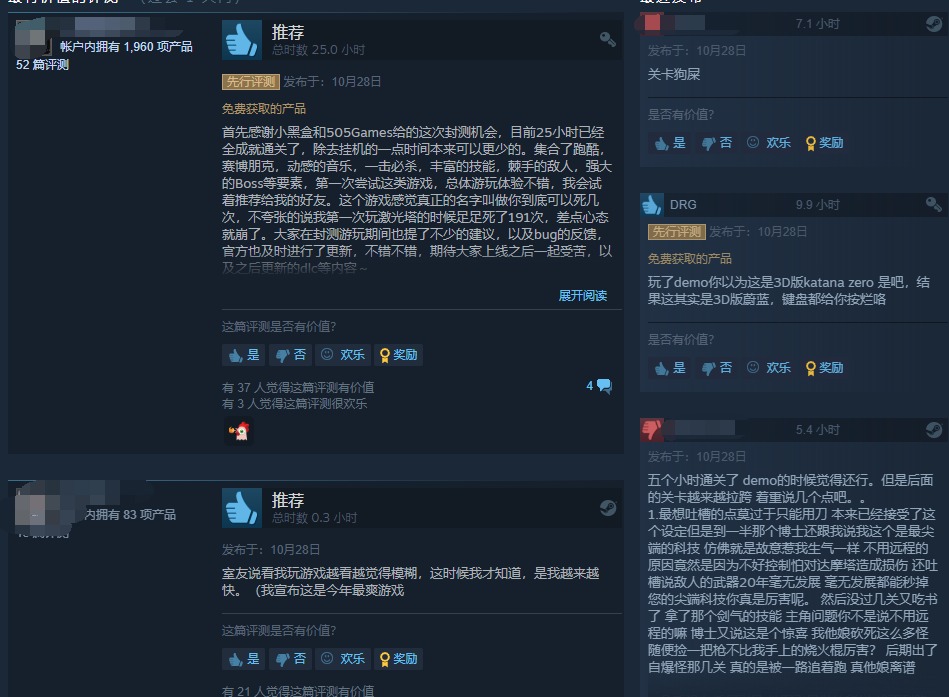Click the red thumbs-down icon on the 5.4-hour review
Viewport: 949px width, 697px height.
point(652,429)
